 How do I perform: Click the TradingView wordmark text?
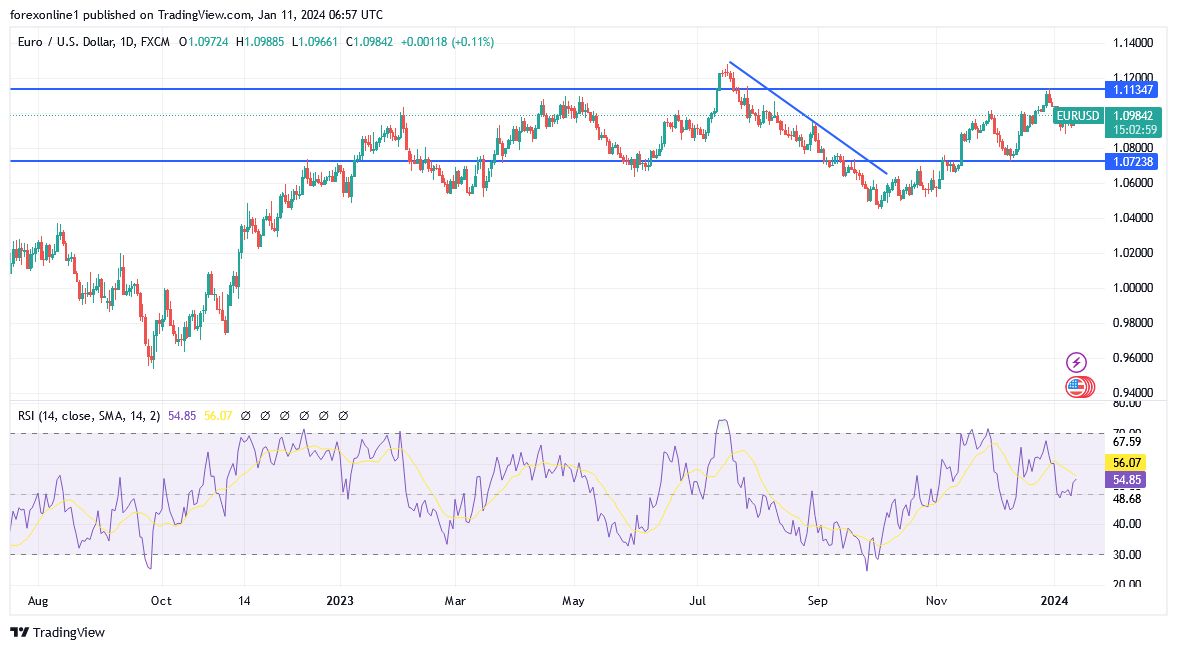pyautogui.click(x=68, y=632)
